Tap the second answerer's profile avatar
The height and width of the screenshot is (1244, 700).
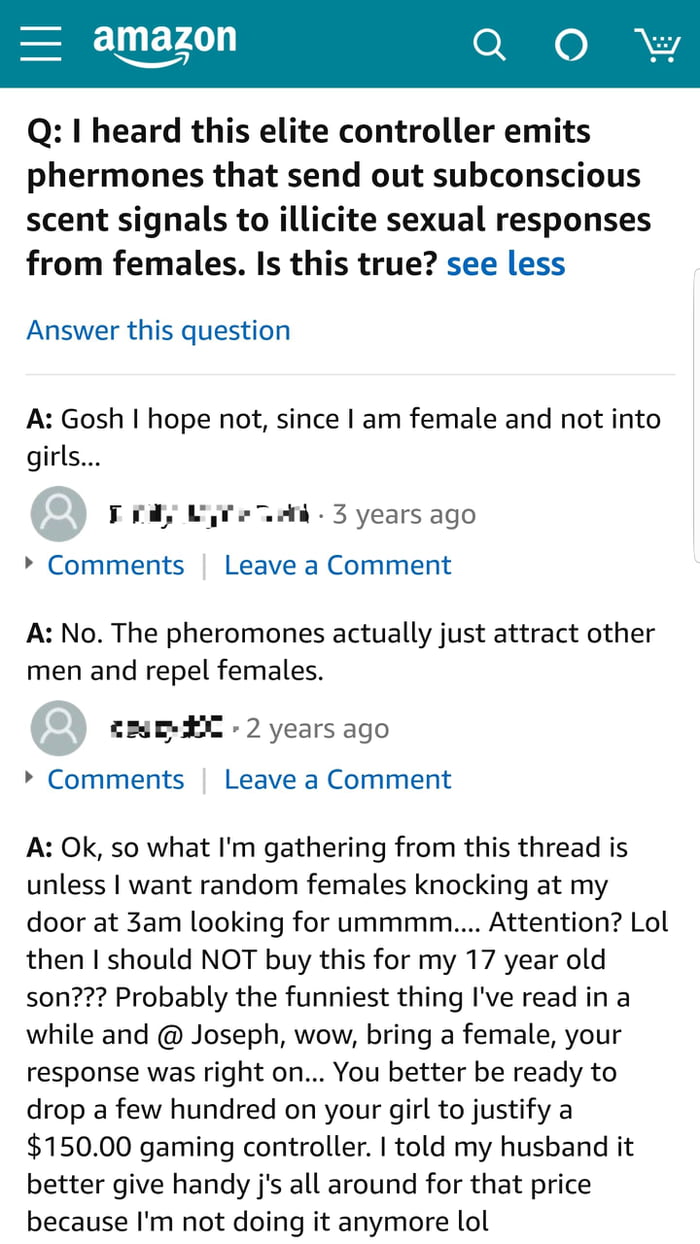58,727
